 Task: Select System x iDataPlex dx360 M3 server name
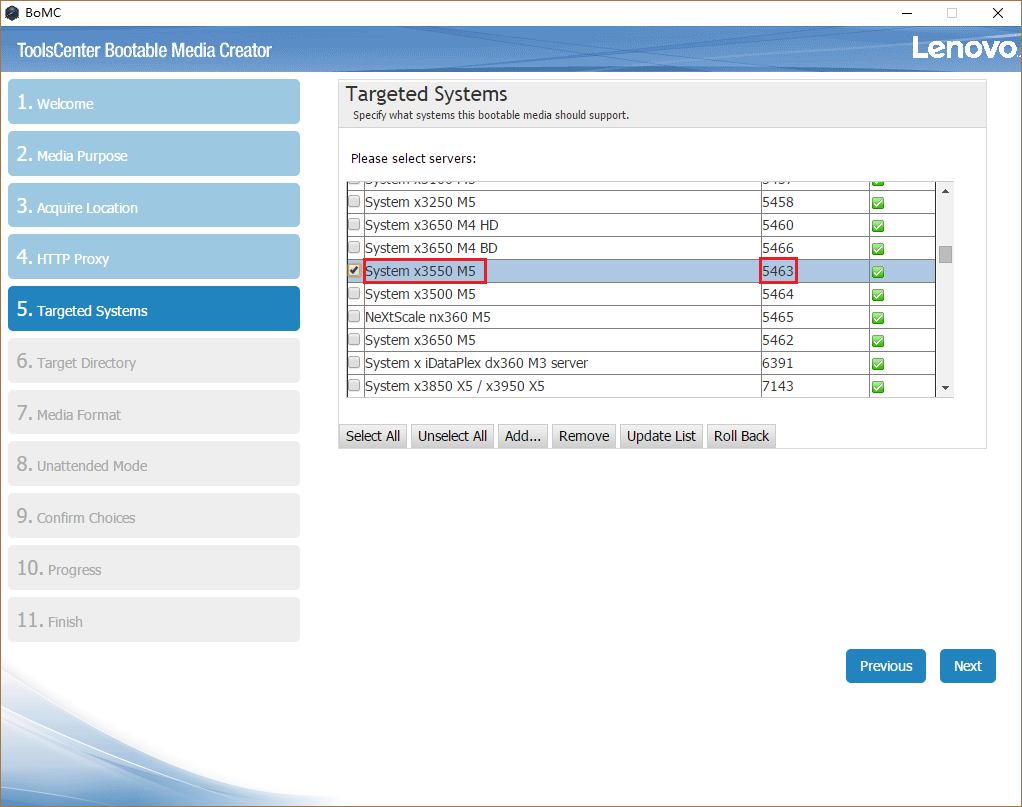click(476, 363)
